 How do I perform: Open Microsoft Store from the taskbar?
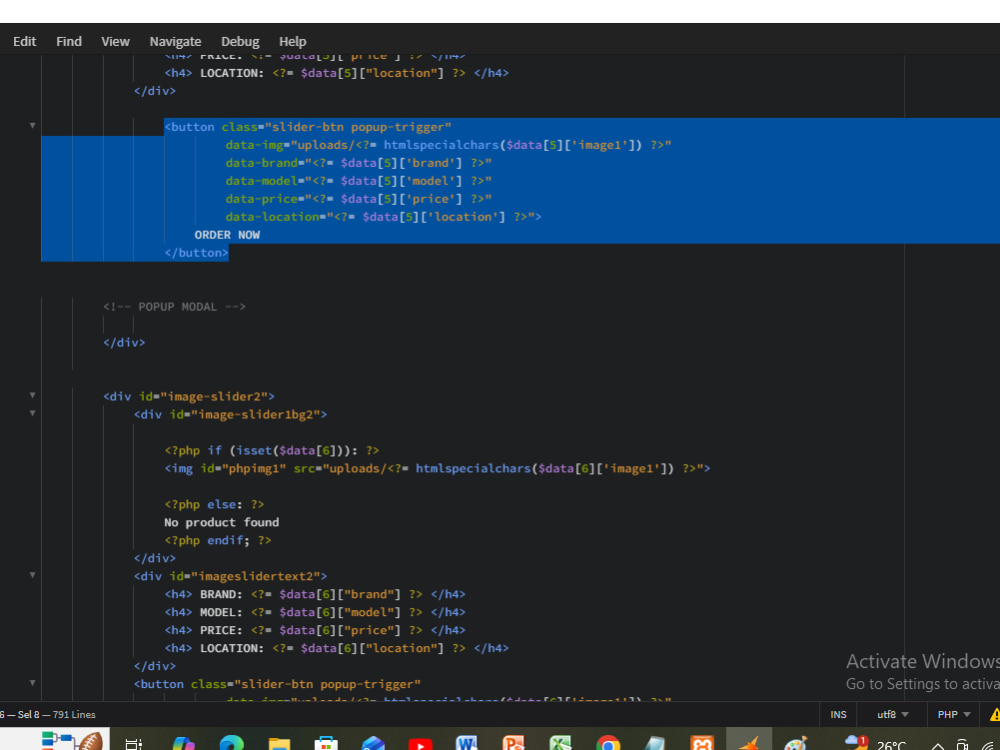click(x=326, y=744)
